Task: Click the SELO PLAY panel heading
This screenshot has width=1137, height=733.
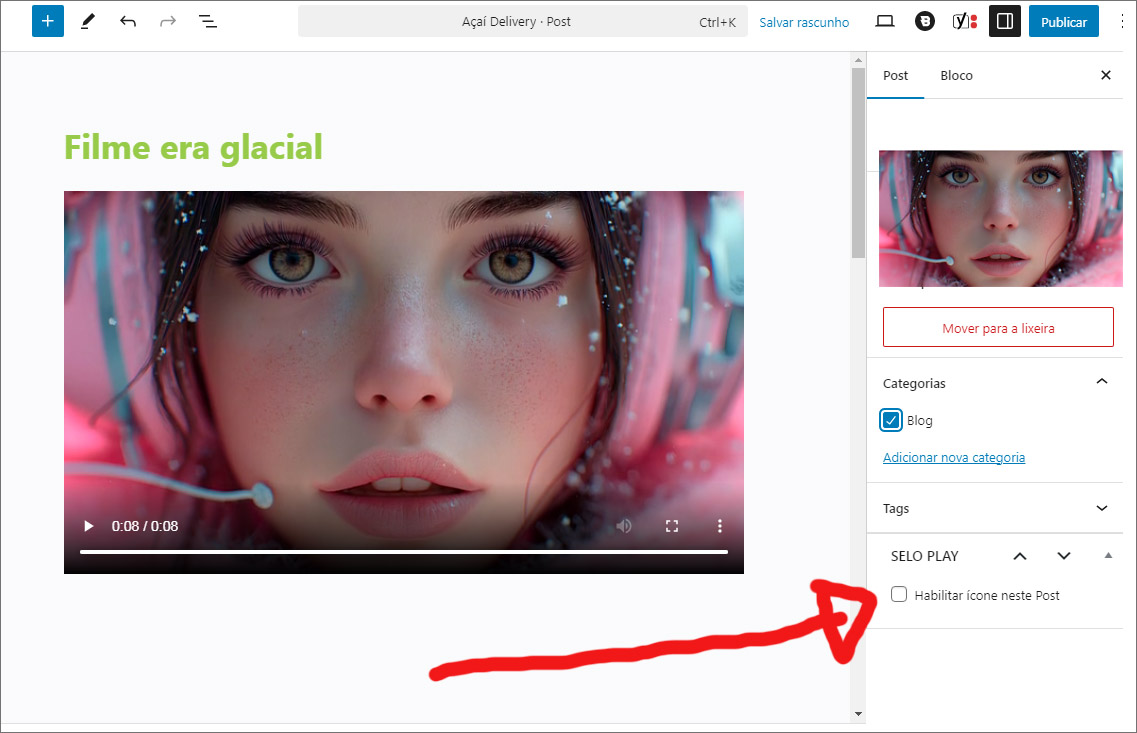Action: [x=925, y=556]
